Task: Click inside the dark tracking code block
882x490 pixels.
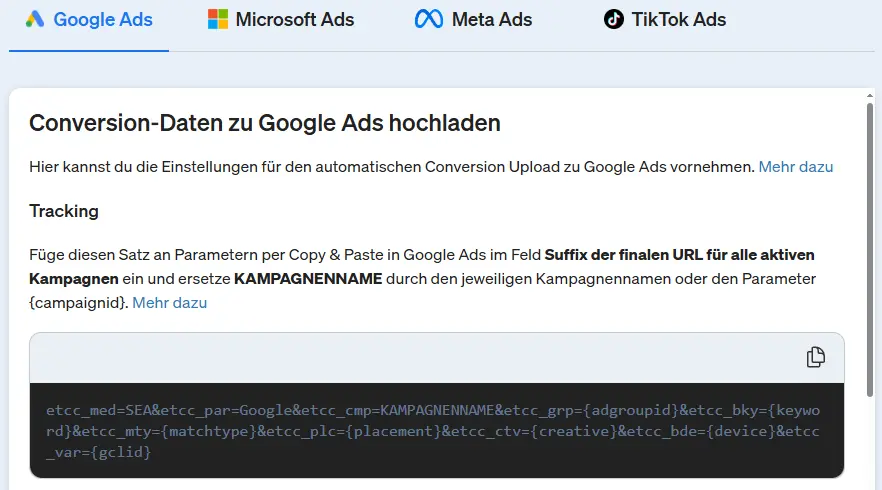Action: (x=437, y=431)
